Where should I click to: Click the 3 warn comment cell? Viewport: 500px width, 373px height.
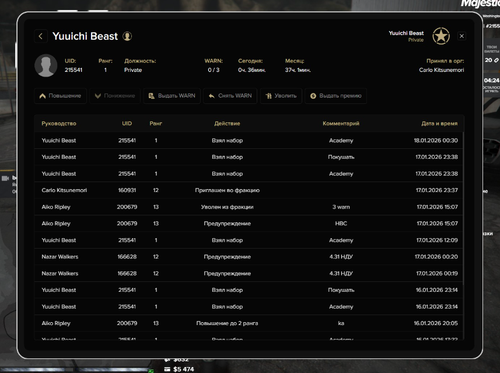(341, 207)
